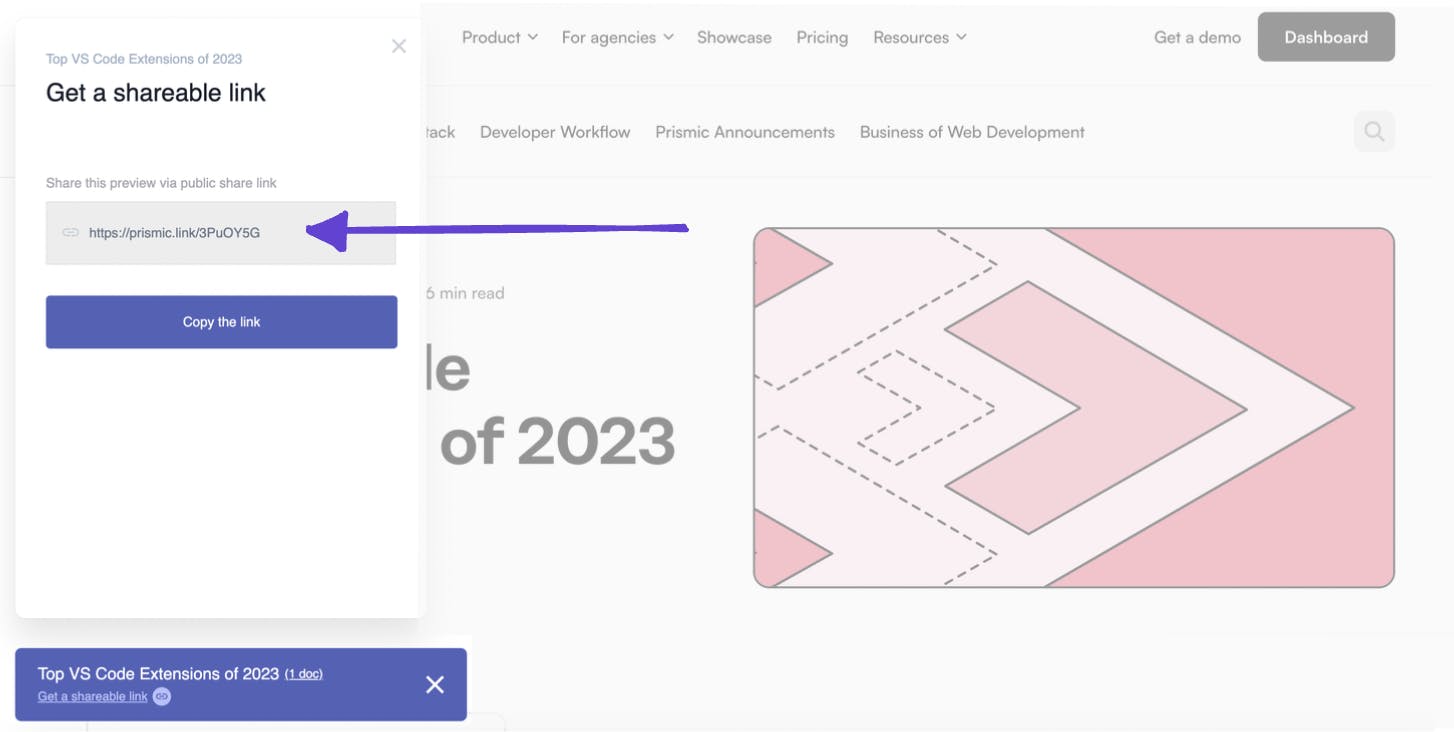Click Share this preview via public share link label
This screenshot has width=1454, height=732.
161,183
